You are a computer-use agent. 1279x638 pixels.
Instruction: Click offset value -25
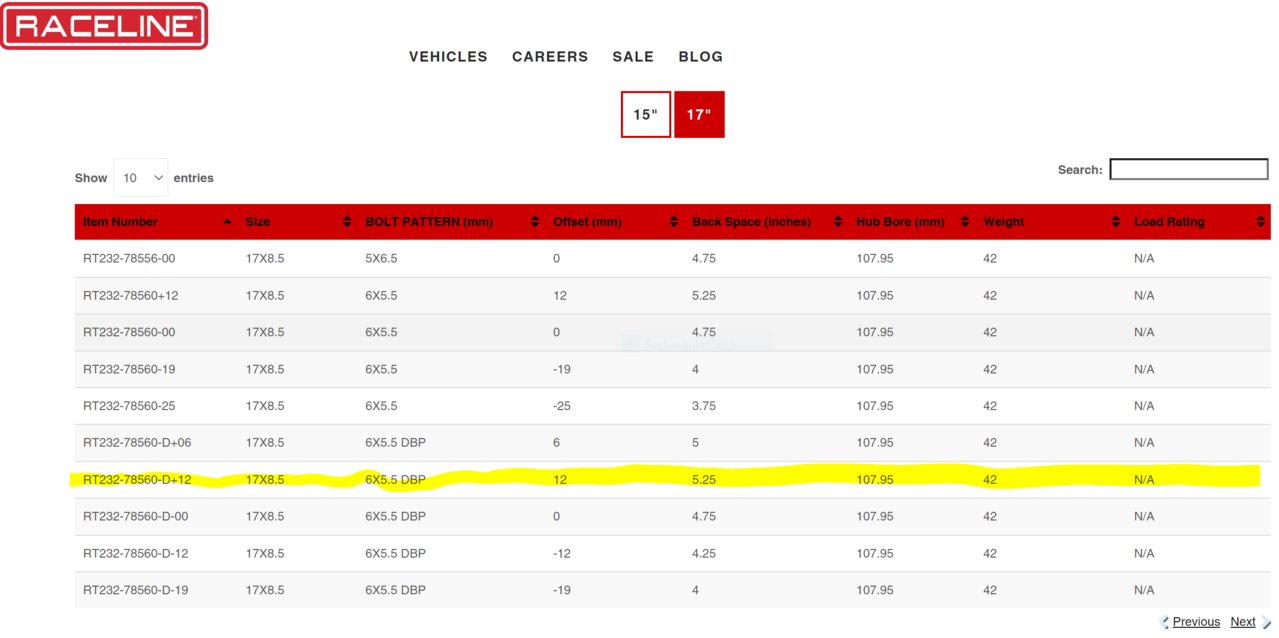[x=562, y=406]
